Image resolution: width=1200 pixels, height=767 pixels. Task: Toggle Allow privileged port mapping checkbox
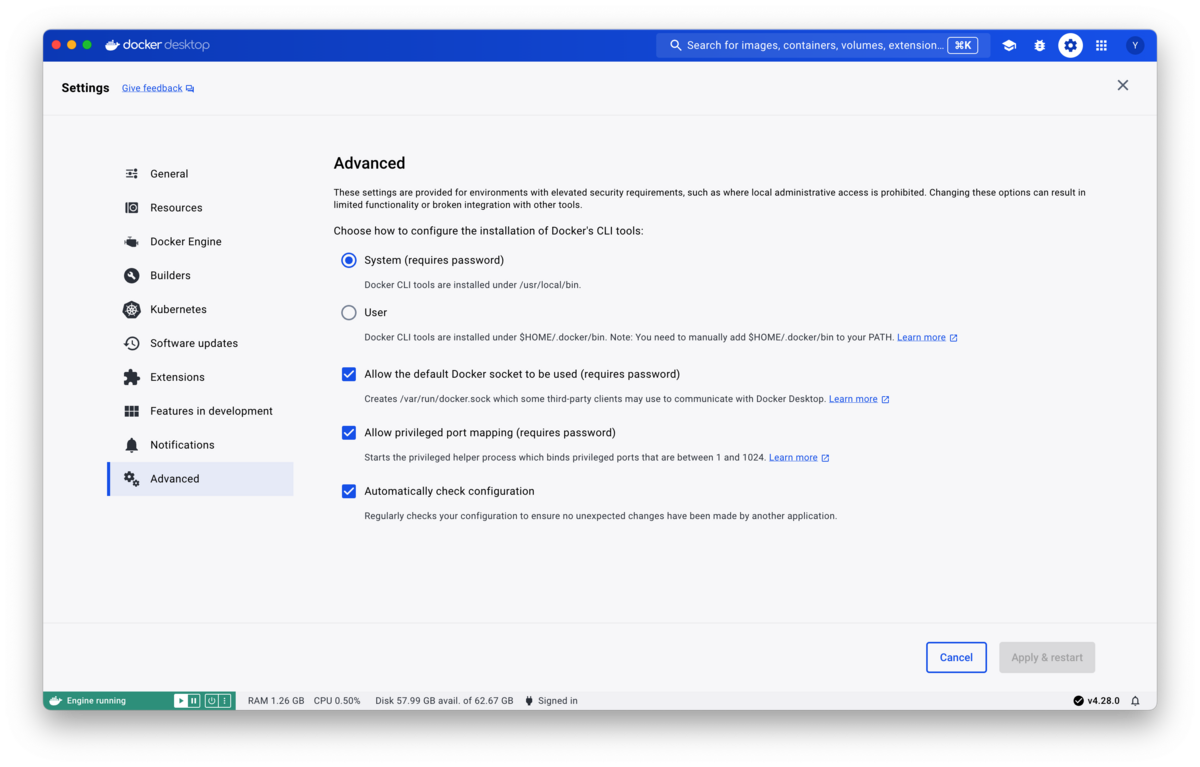(349, 433)
